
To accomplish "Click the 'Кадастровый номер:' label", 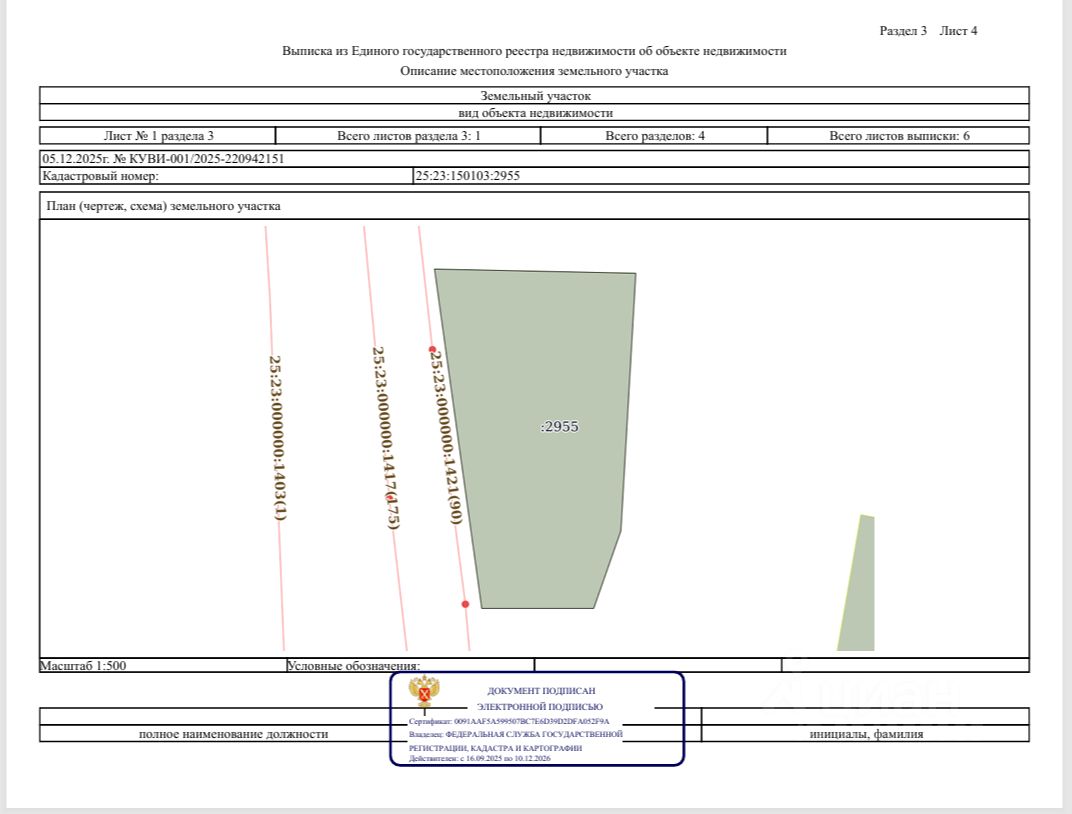I will click(x=100, y=176).
